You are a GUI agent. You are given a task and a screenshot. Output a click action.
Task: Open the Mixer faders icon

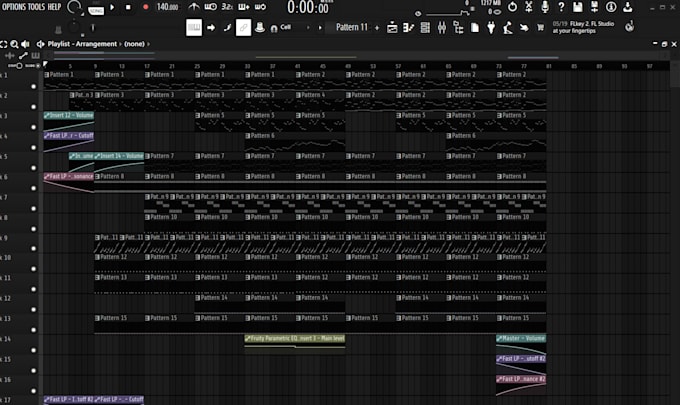pos(441,28)
